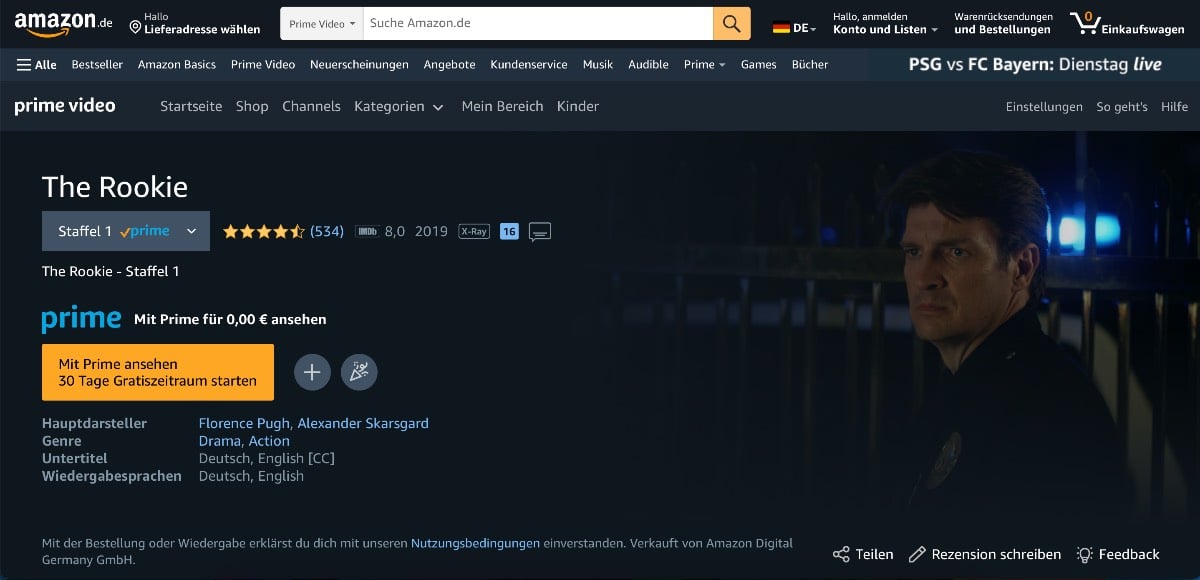Add The Rookie to watchlist

click(312, 372)
